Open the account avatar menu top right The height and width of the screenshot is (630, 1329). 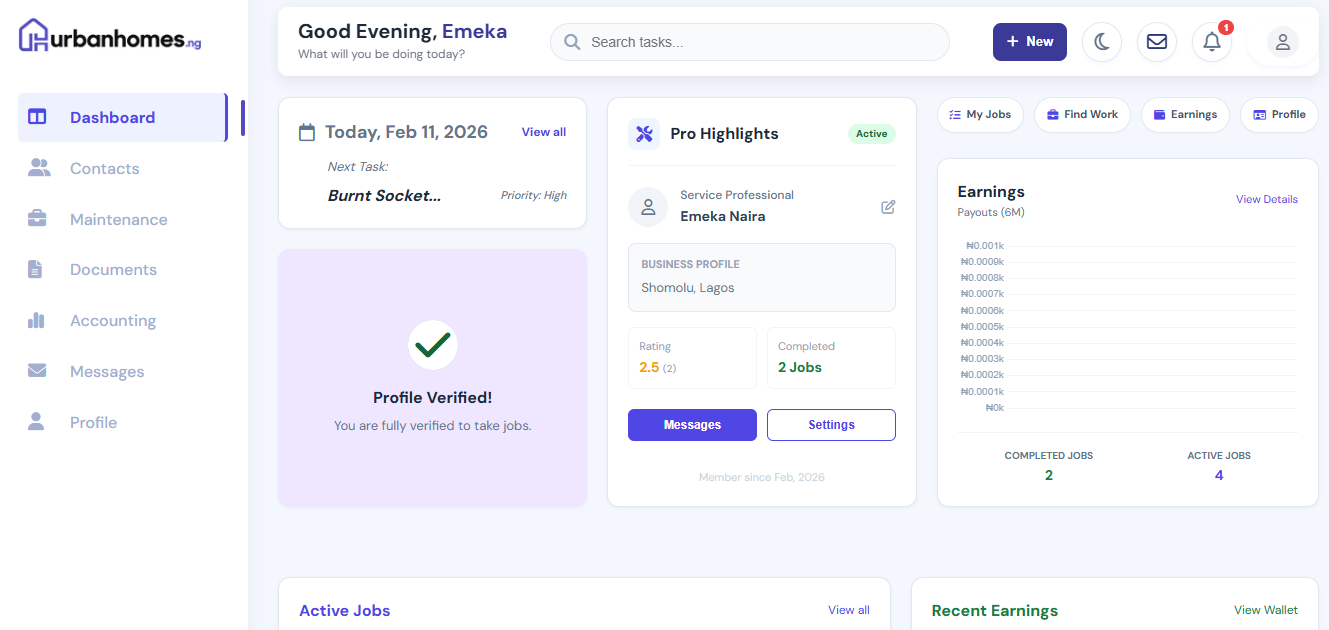(x=1282, y=41)
